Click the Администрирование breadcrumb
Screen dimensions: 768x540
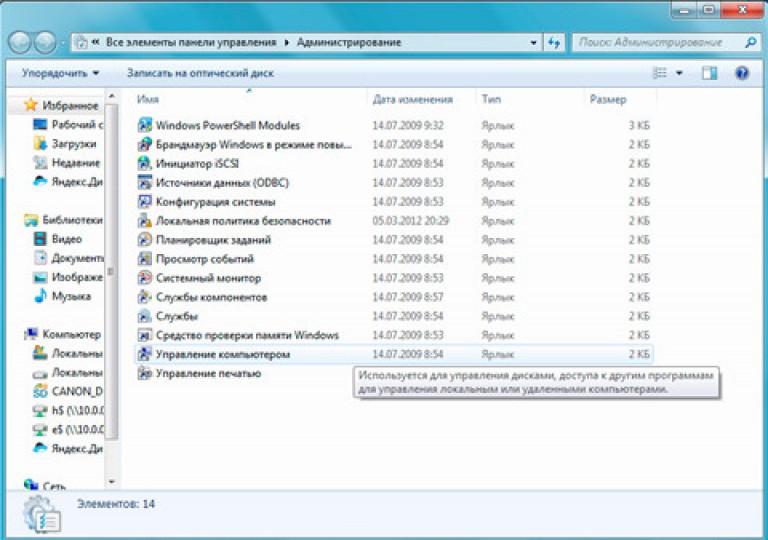tap(349, 43)
